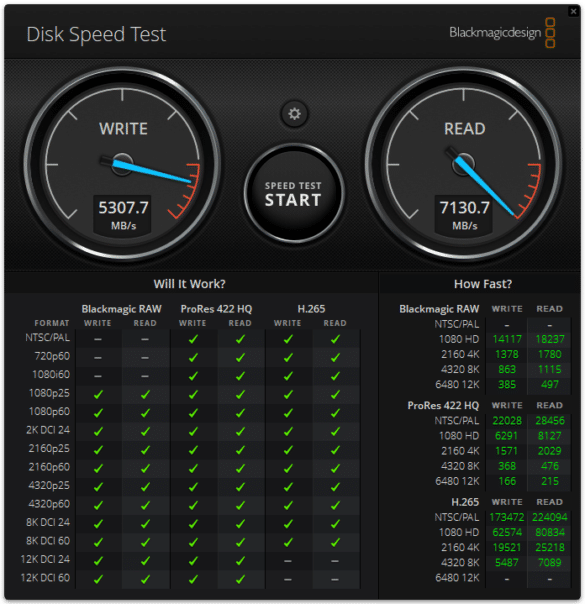Viewport: 585px width, 604px height.
Task: Click the 4320p60 format row label
Action: (x=49, y=504)
